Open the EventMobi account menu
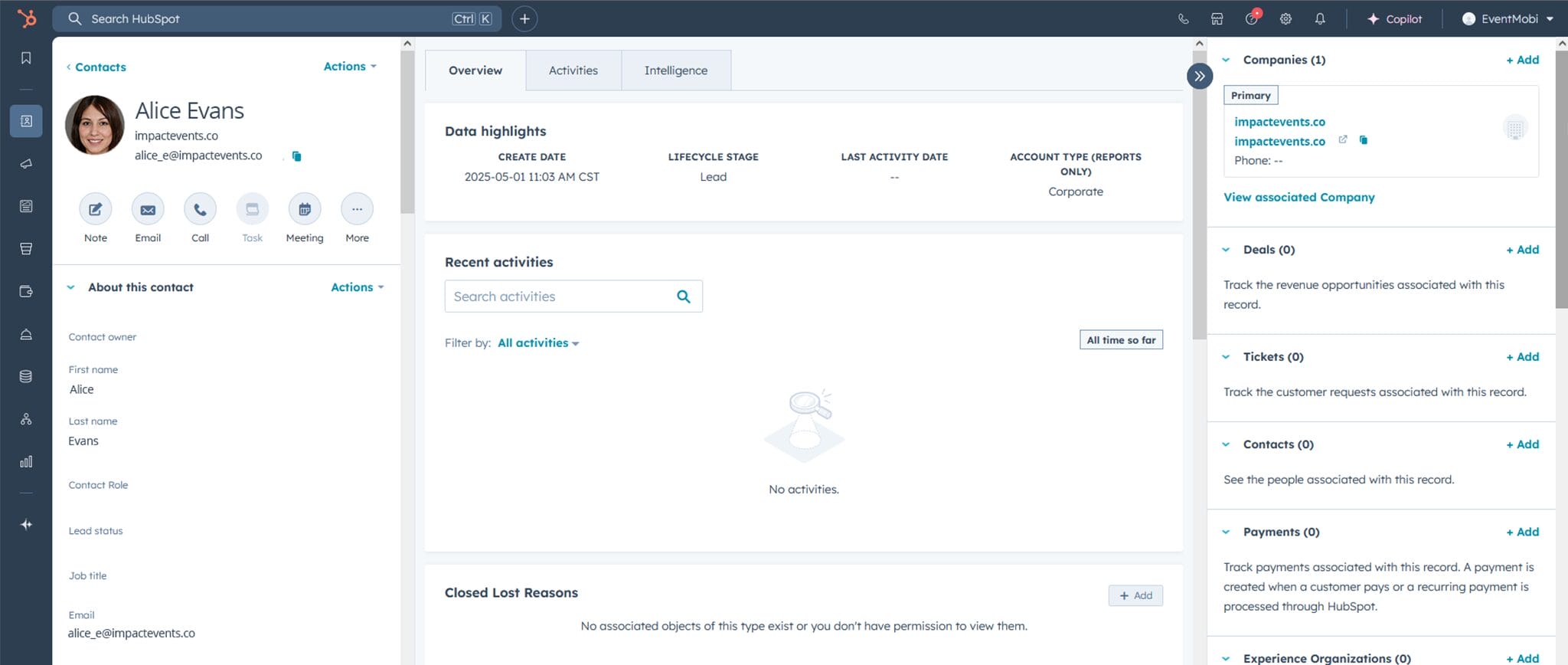 click(1508, 19)
